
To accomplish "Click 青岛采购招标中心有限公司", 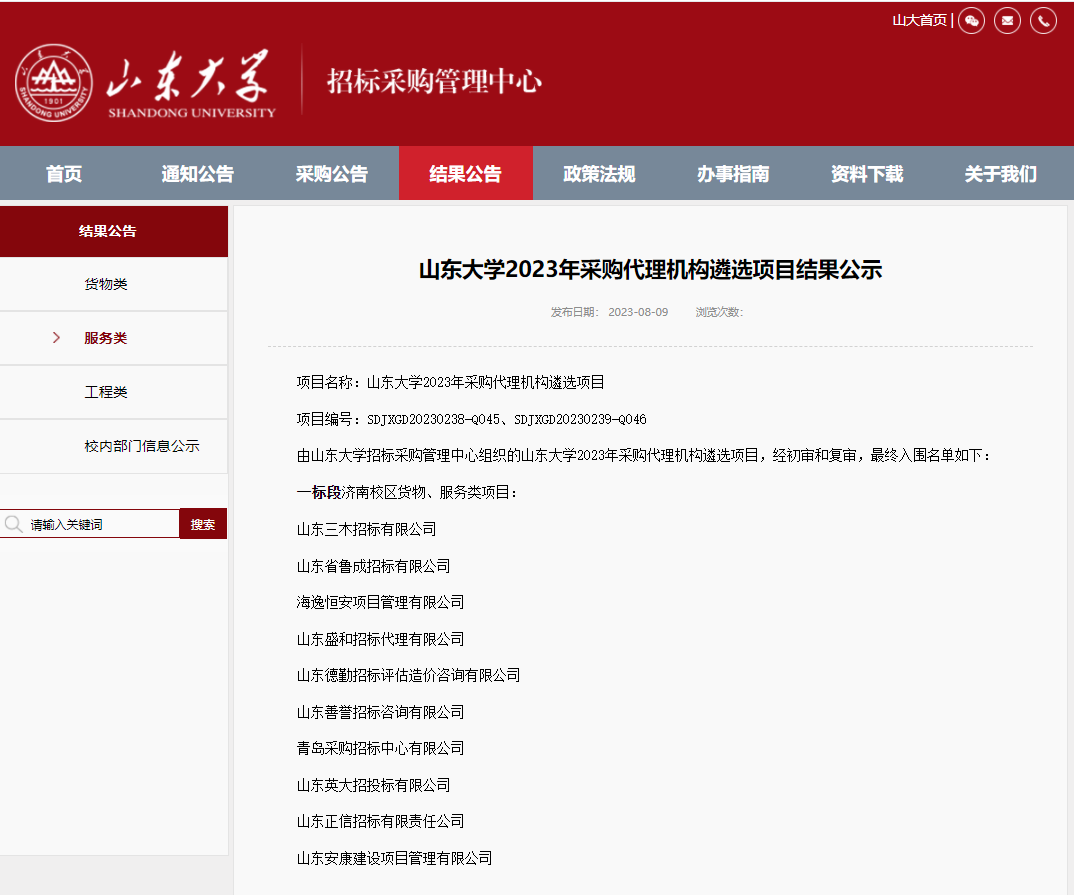I will tap(380, 748).
